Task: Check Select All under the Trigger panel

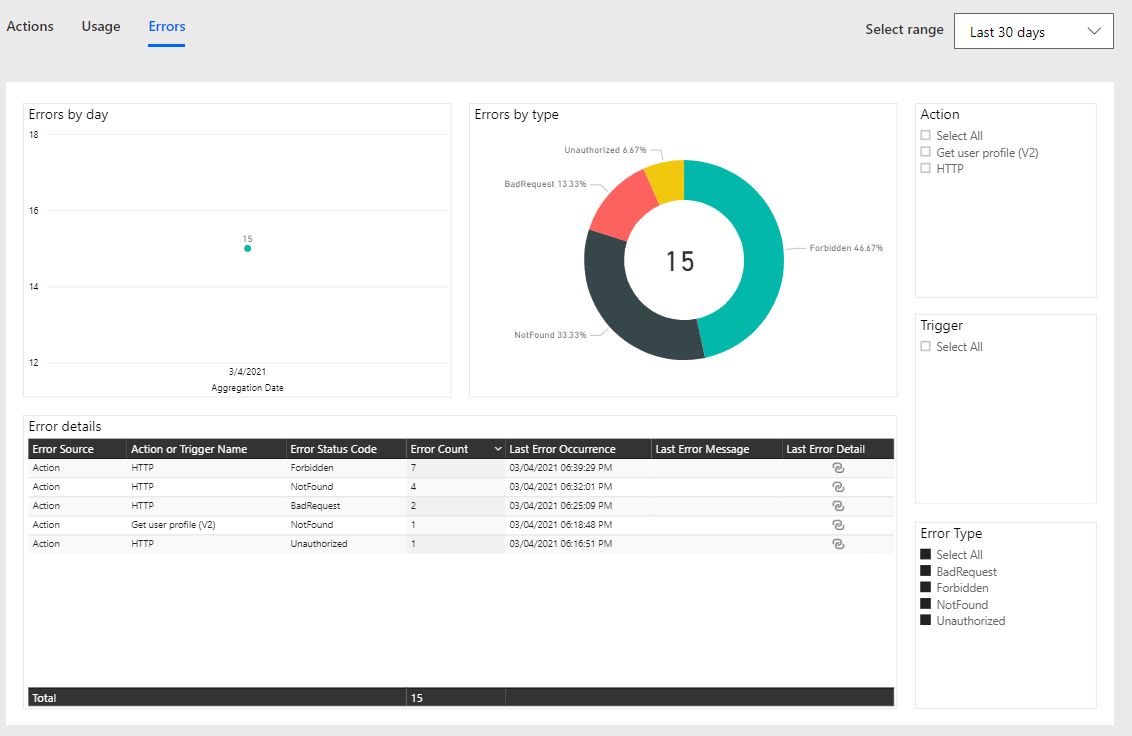Action: (x=925, y=346)
